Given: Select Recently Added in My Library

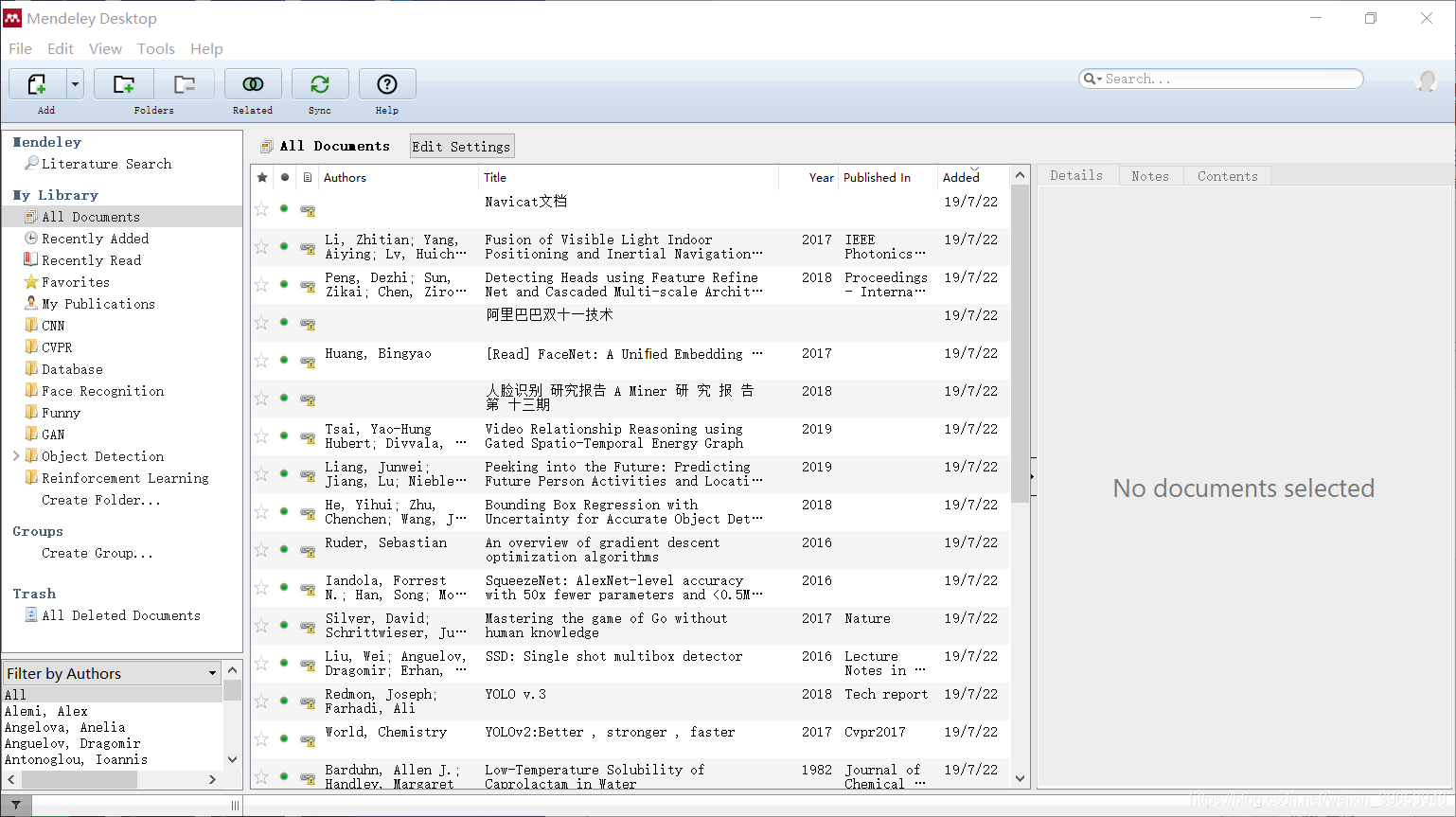Looking at the screenshot, I should coord(95,239).
